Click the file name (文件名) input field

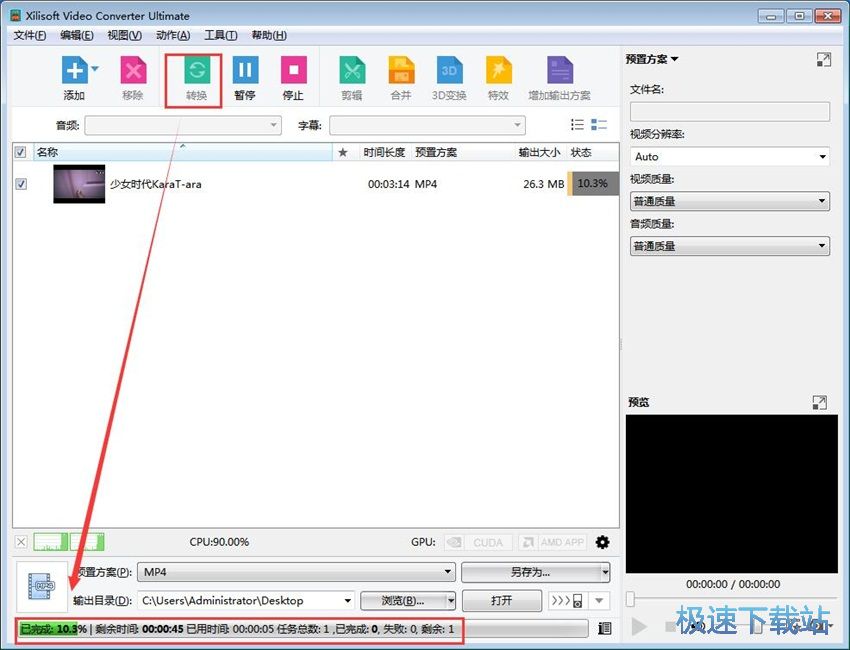(730, 112)
